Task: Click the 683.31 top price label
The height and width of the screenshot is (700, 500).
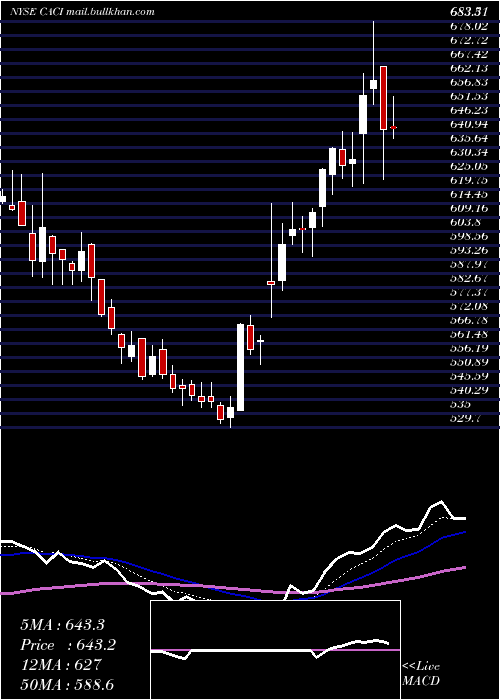Action: pos(469,12)
